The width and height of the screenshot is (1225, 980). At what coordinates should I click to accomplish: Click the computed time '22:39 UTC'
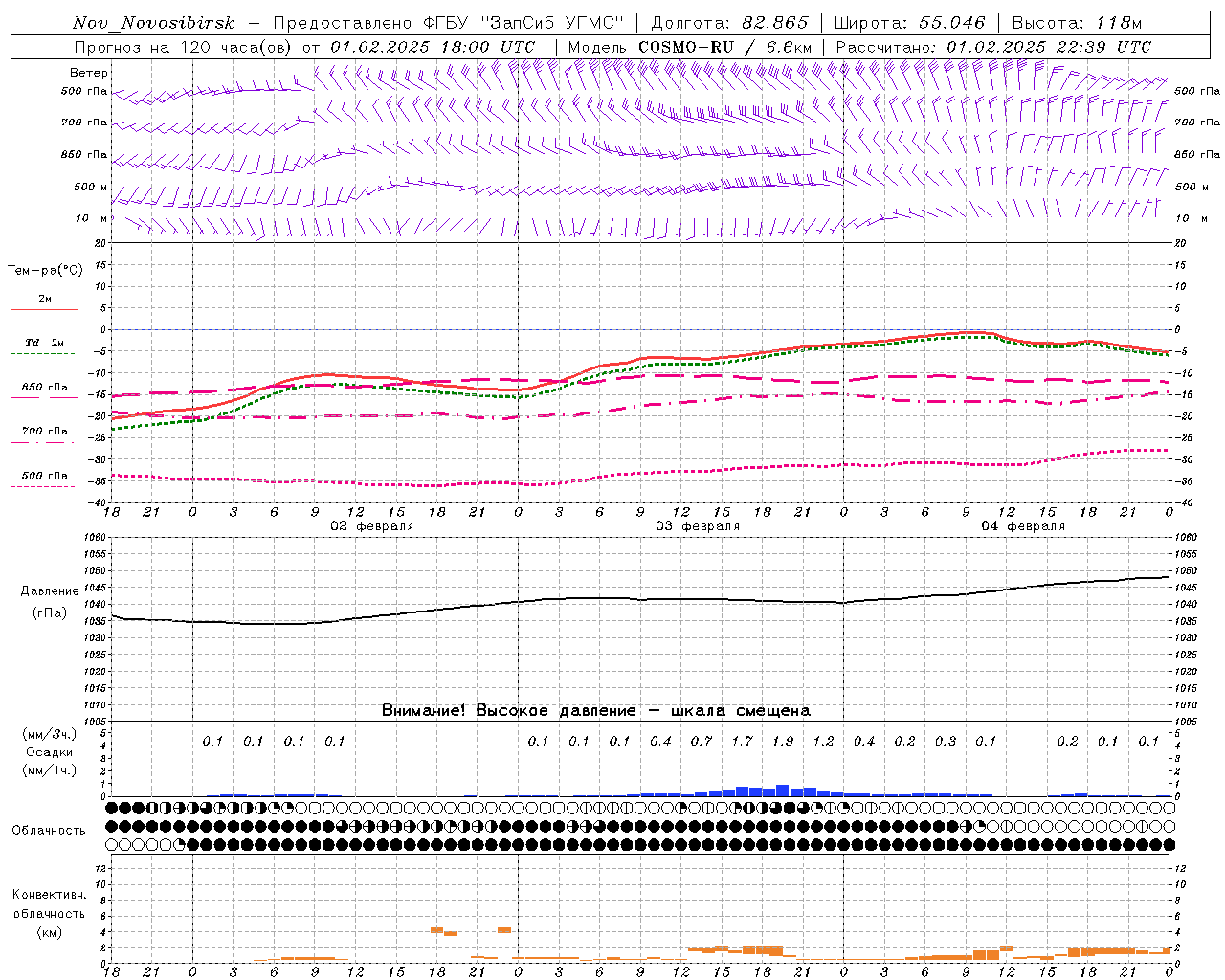tap(1104, 47)
